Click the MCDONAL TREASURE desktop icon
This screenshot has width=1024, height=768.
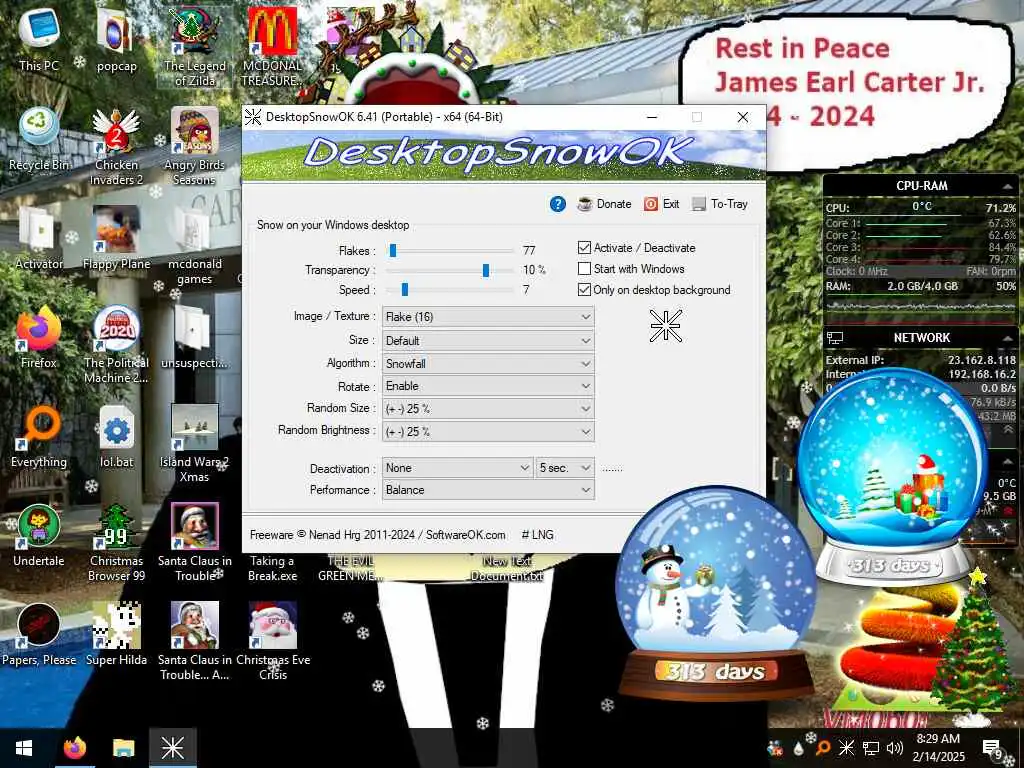pos(273,47)
